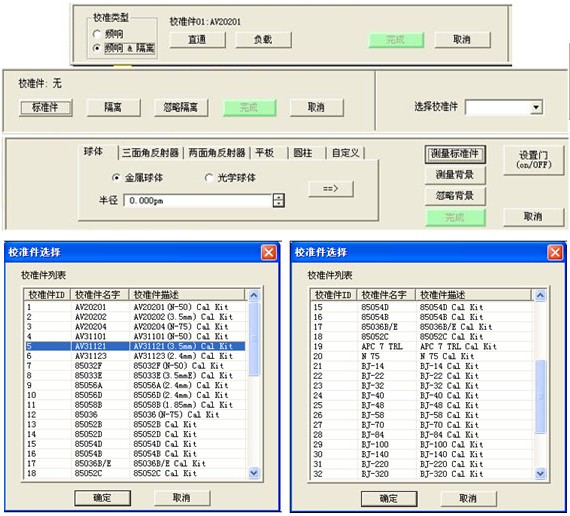
Task: Select the 频响 radio button
Action: point(97,34)
